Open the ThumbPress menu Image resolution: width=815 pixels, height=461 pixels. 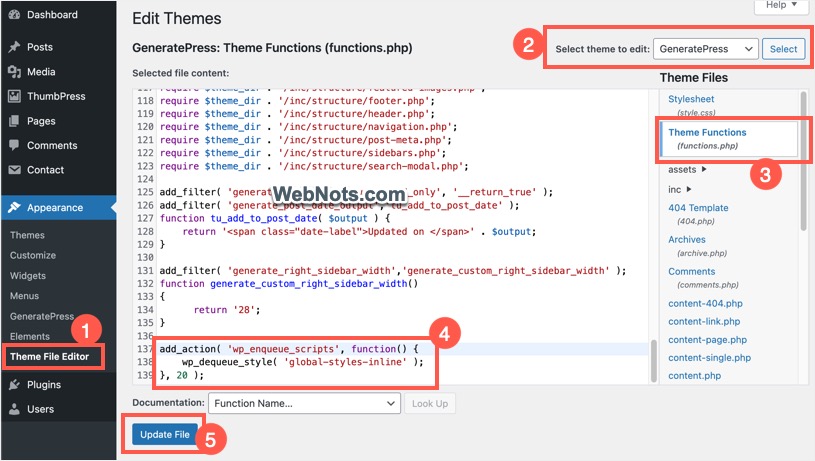tap(58, 96)
